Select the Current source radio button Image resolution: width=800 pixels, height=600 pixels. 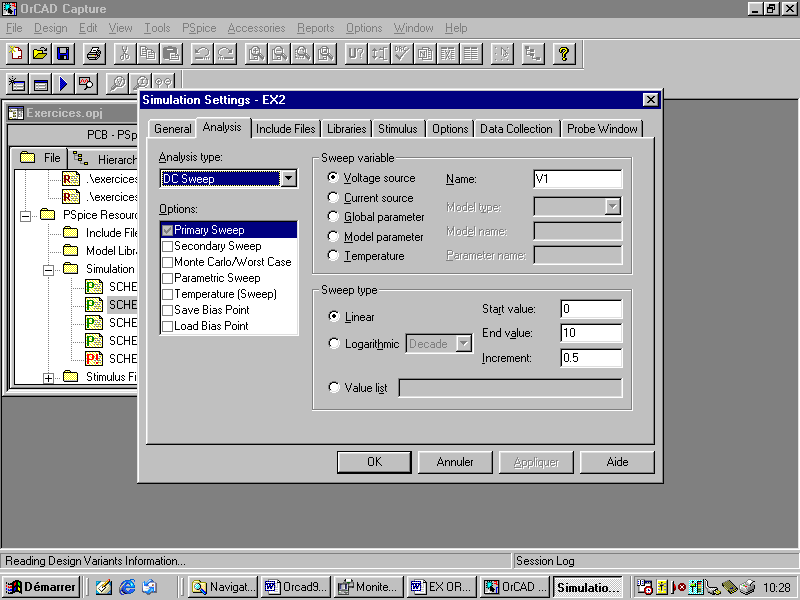(x=333, y=197)
